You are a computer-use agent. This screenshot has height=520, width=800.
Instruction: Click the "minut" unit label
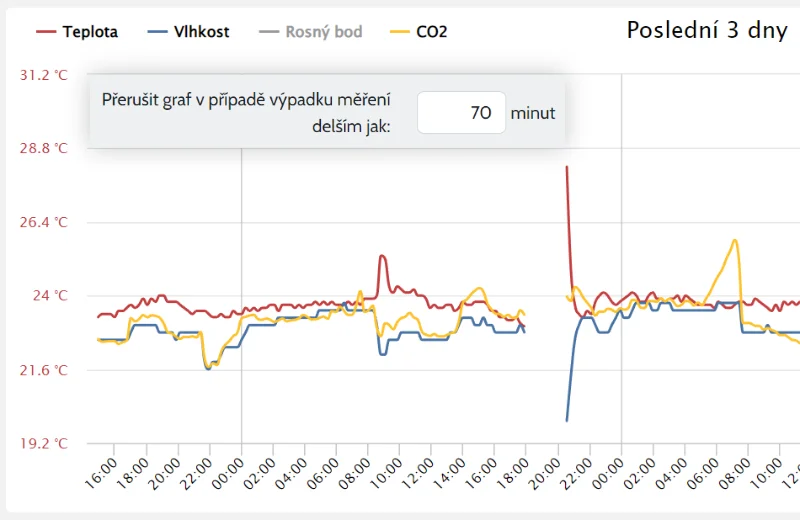[x=533, y=113]
